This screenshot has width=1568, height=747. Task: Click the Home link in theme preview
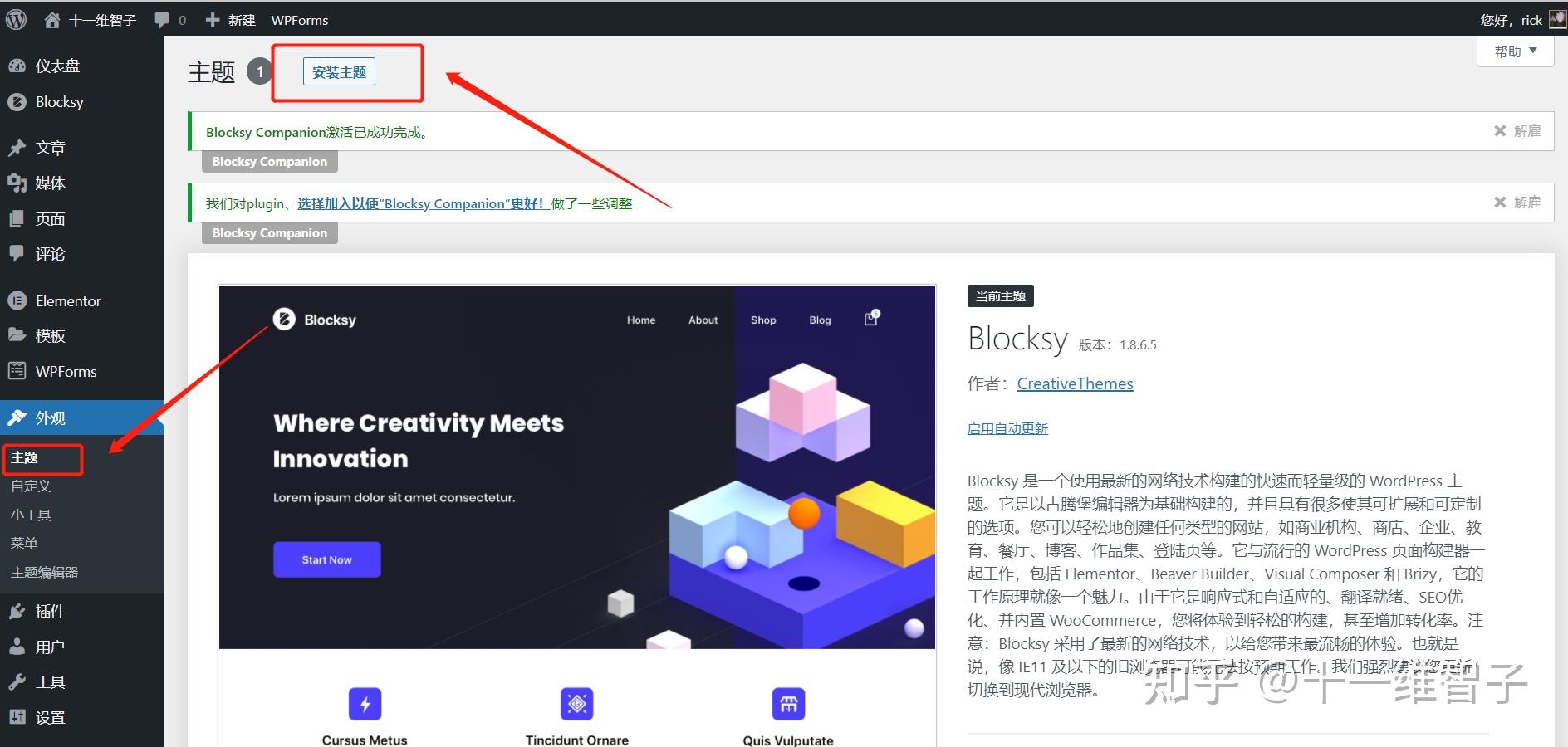641,320
